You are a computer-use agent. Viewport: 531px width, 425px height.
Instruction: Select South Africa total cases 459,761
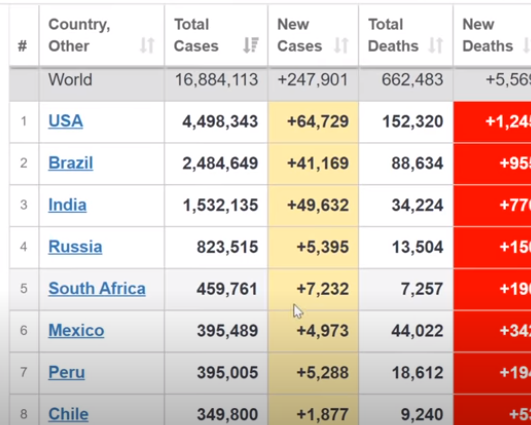coord(227,289)
